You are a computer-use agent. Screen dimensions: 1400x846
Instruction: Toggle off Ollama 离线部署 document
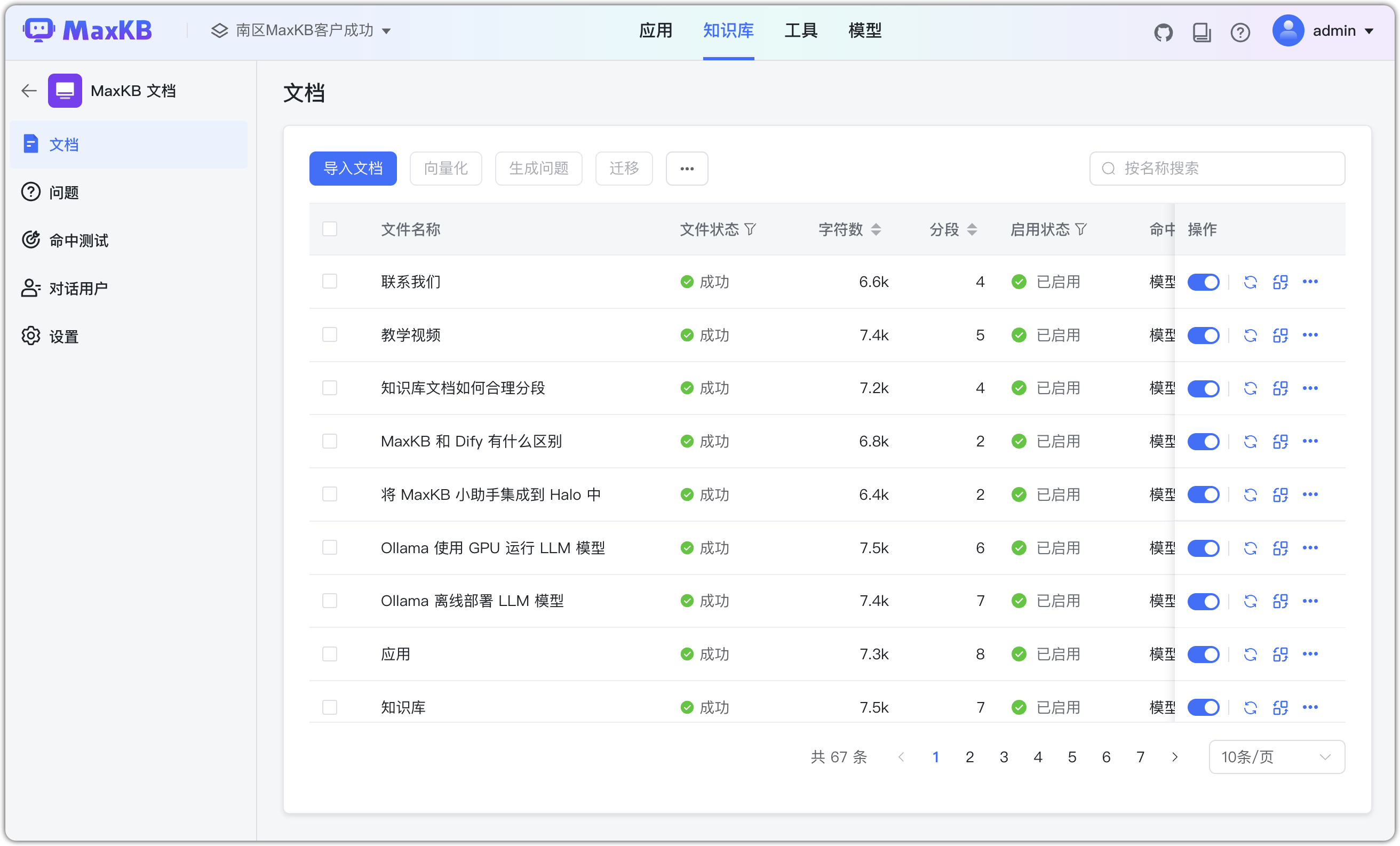click(x=1204, y=601)
